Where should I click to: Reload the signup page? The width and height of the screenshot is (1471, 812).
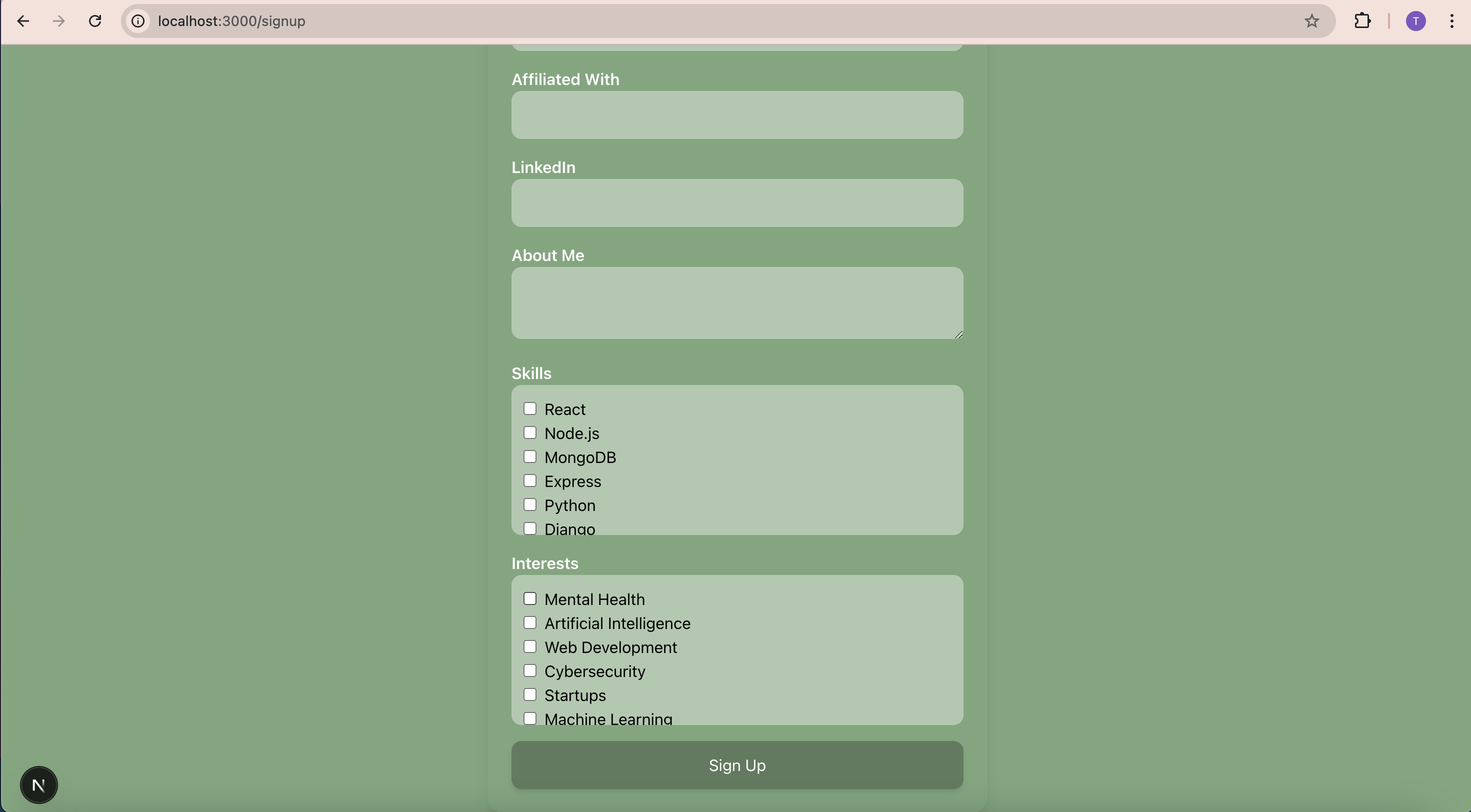coord(95,21)
